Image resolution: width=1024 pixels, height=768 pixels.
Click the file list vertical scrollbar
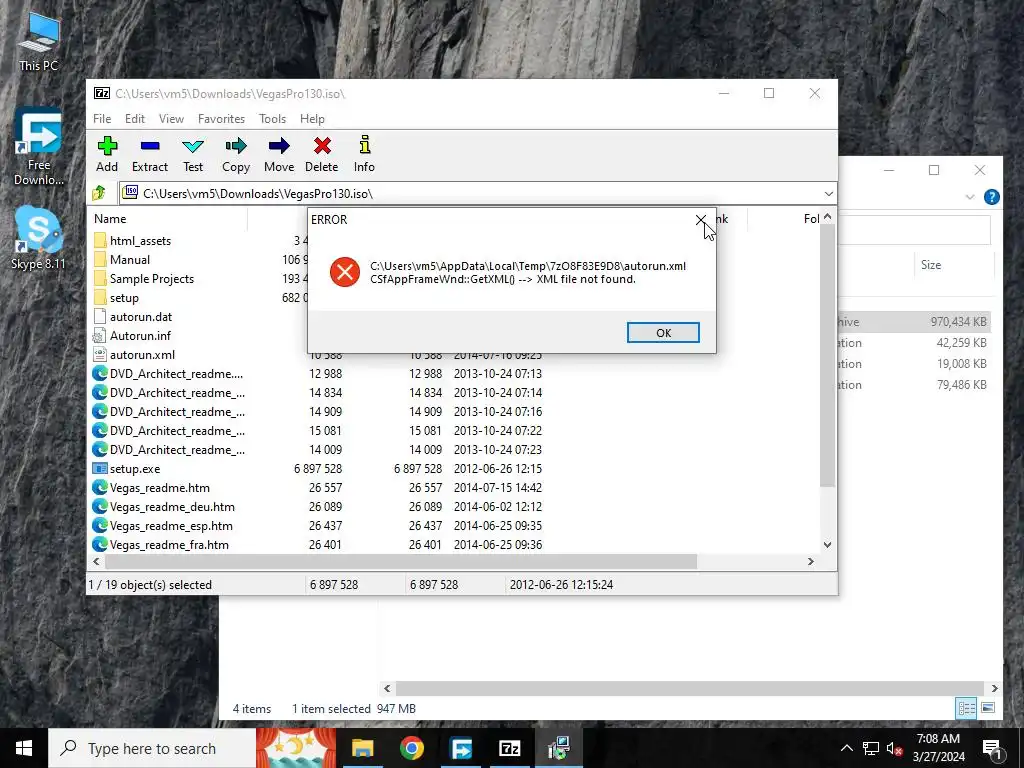point(827,355)
